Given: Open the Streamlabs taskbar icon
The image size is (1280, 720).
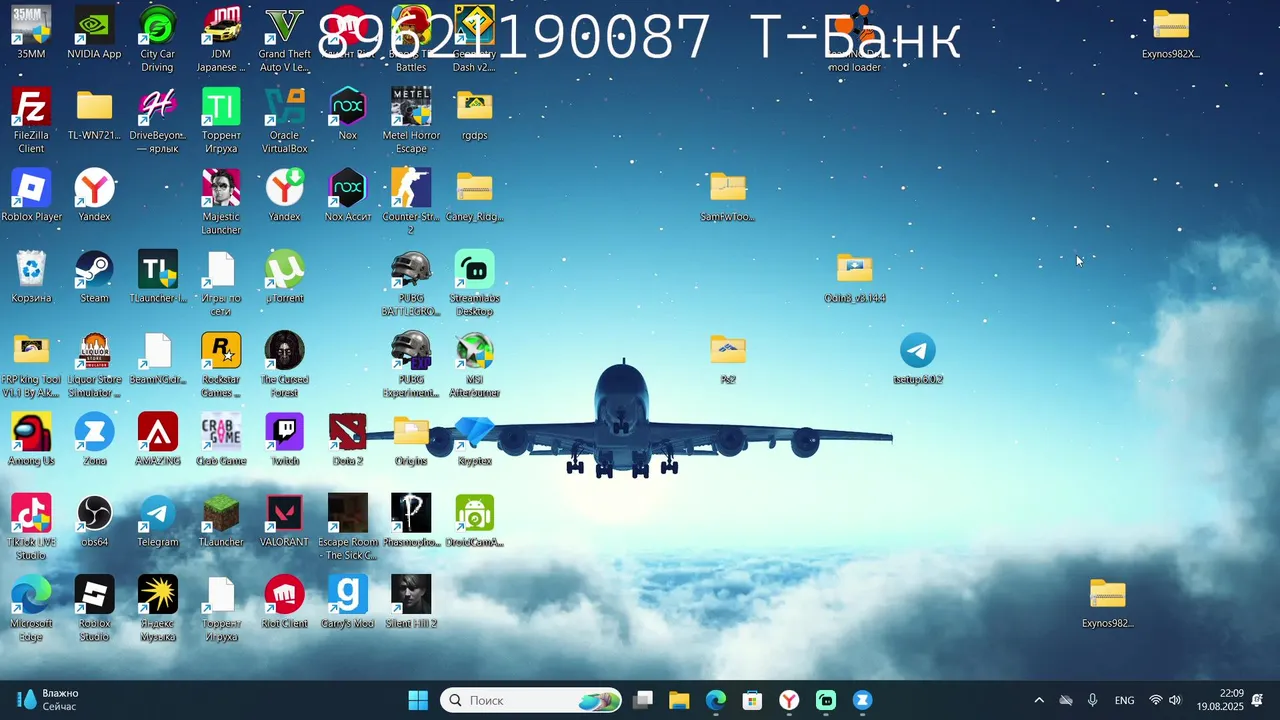Looking at the screenshot, I should pos(826,700).
